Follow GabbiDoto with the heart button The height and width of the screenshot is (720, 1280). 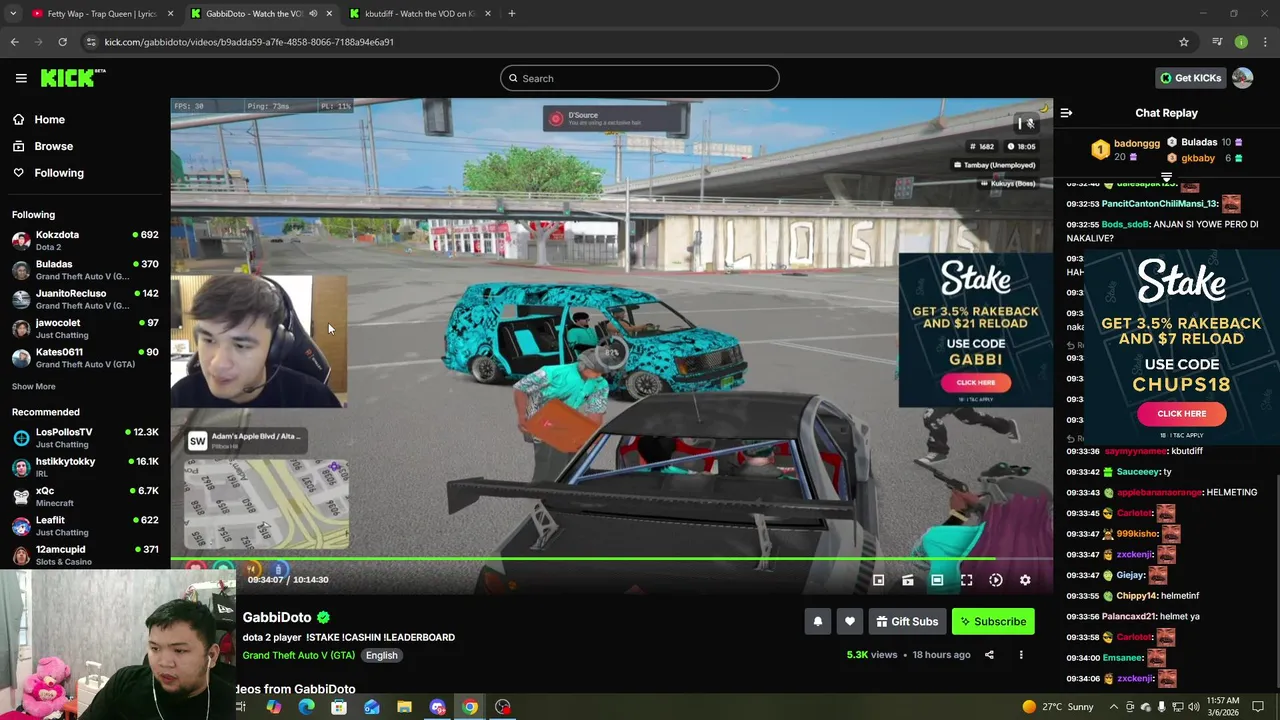pyautogui.click(x=850, y=622)
